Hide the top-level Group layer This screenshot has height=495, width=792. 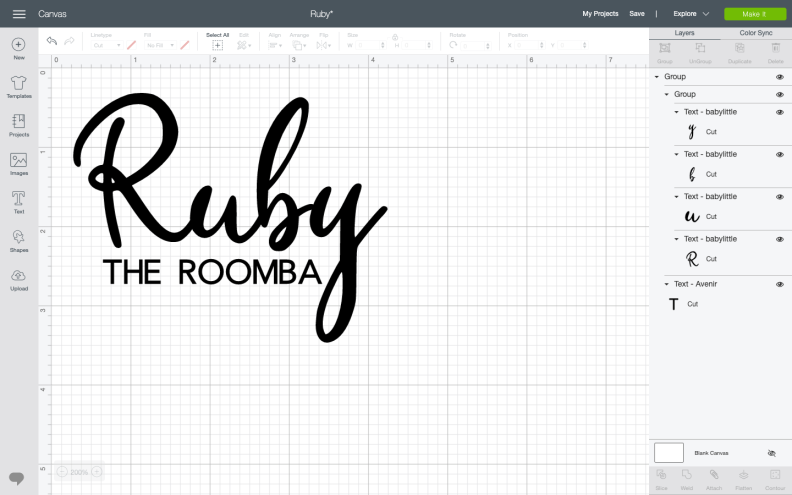tap(780, 77)
